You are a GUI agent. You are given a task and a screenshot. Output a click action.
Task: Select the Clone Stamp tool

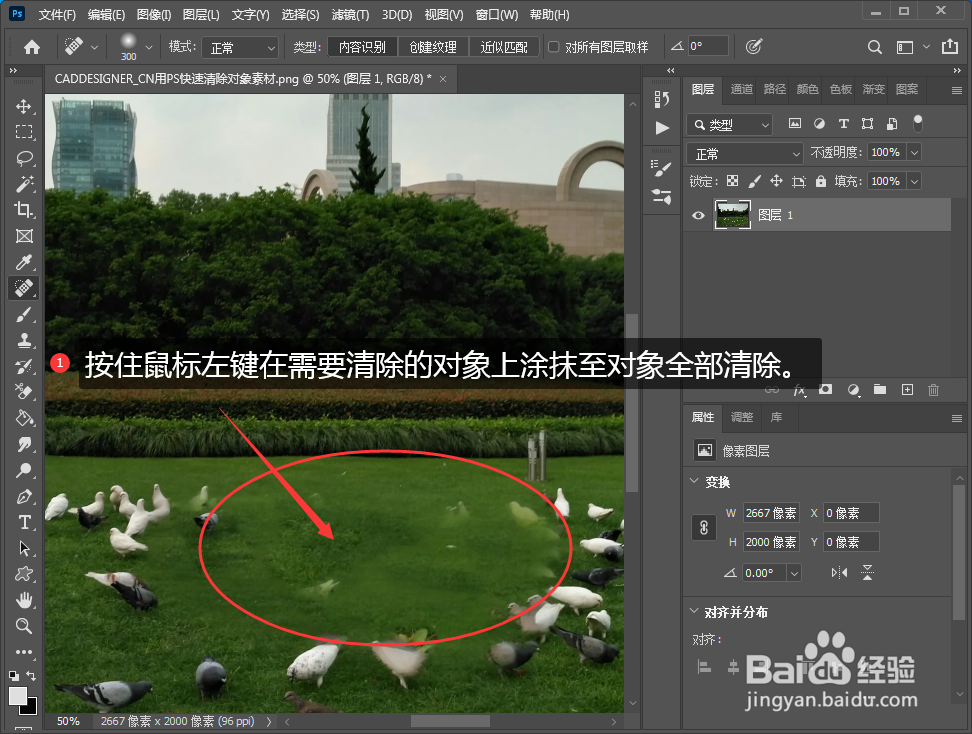pos(24,340)
